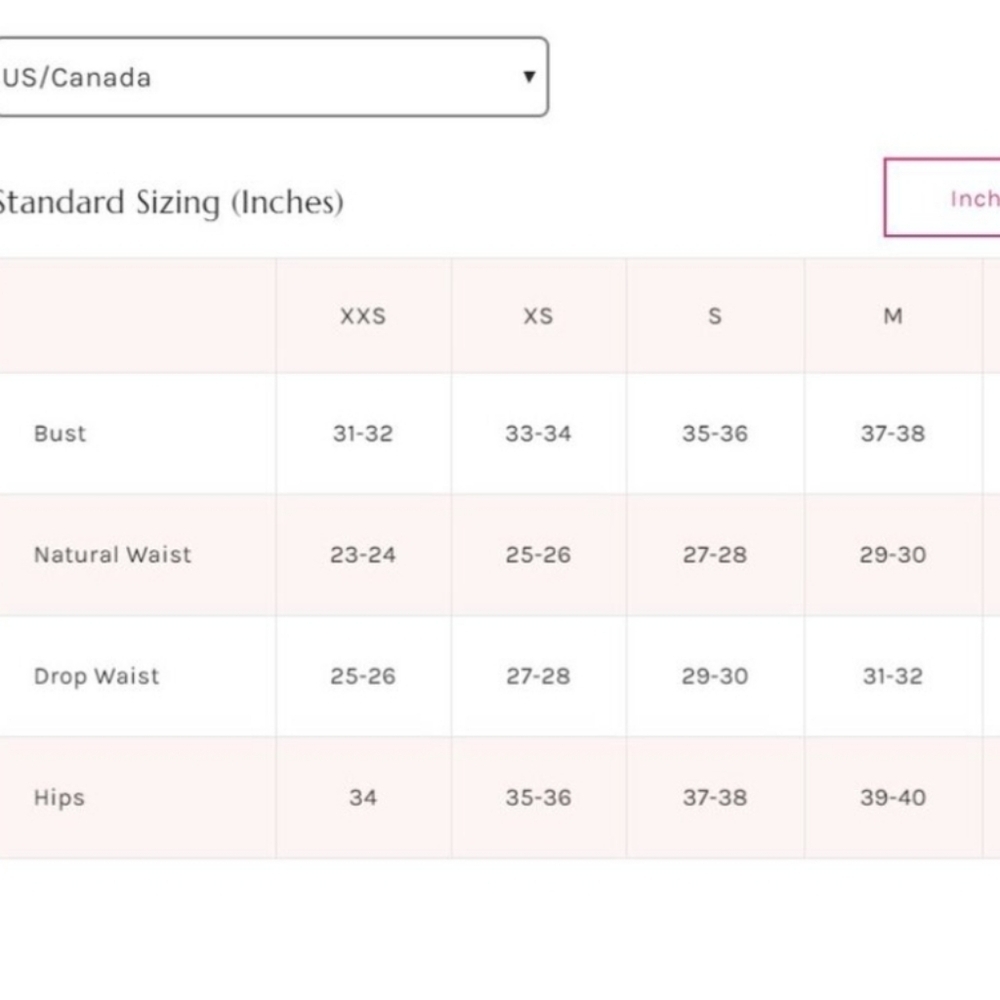Click the XXS hips value 34
Screen dimensions: 1000x1000
click(x=363, y=797)
